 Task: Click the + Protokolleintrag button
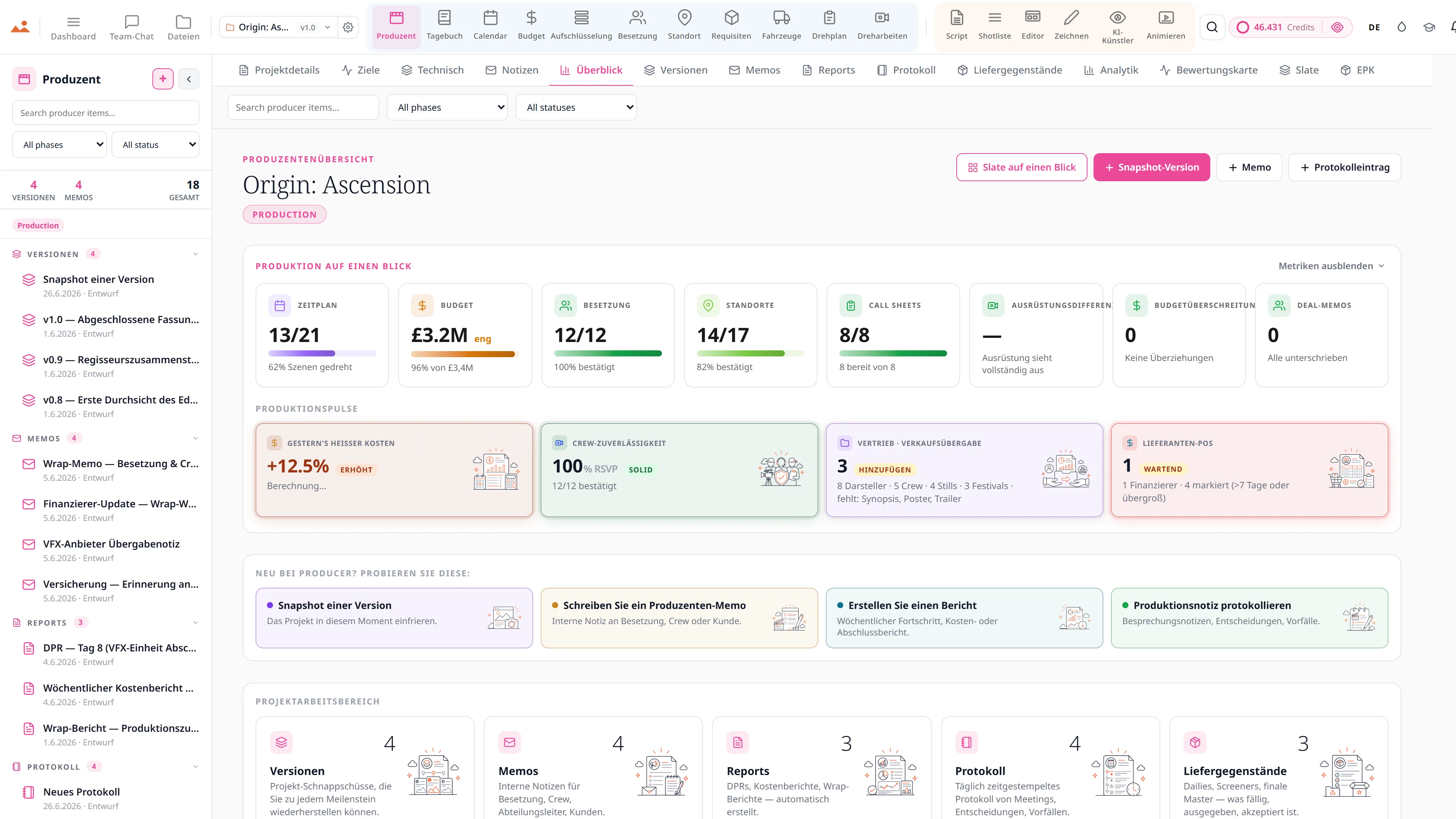coord(1344,167)
